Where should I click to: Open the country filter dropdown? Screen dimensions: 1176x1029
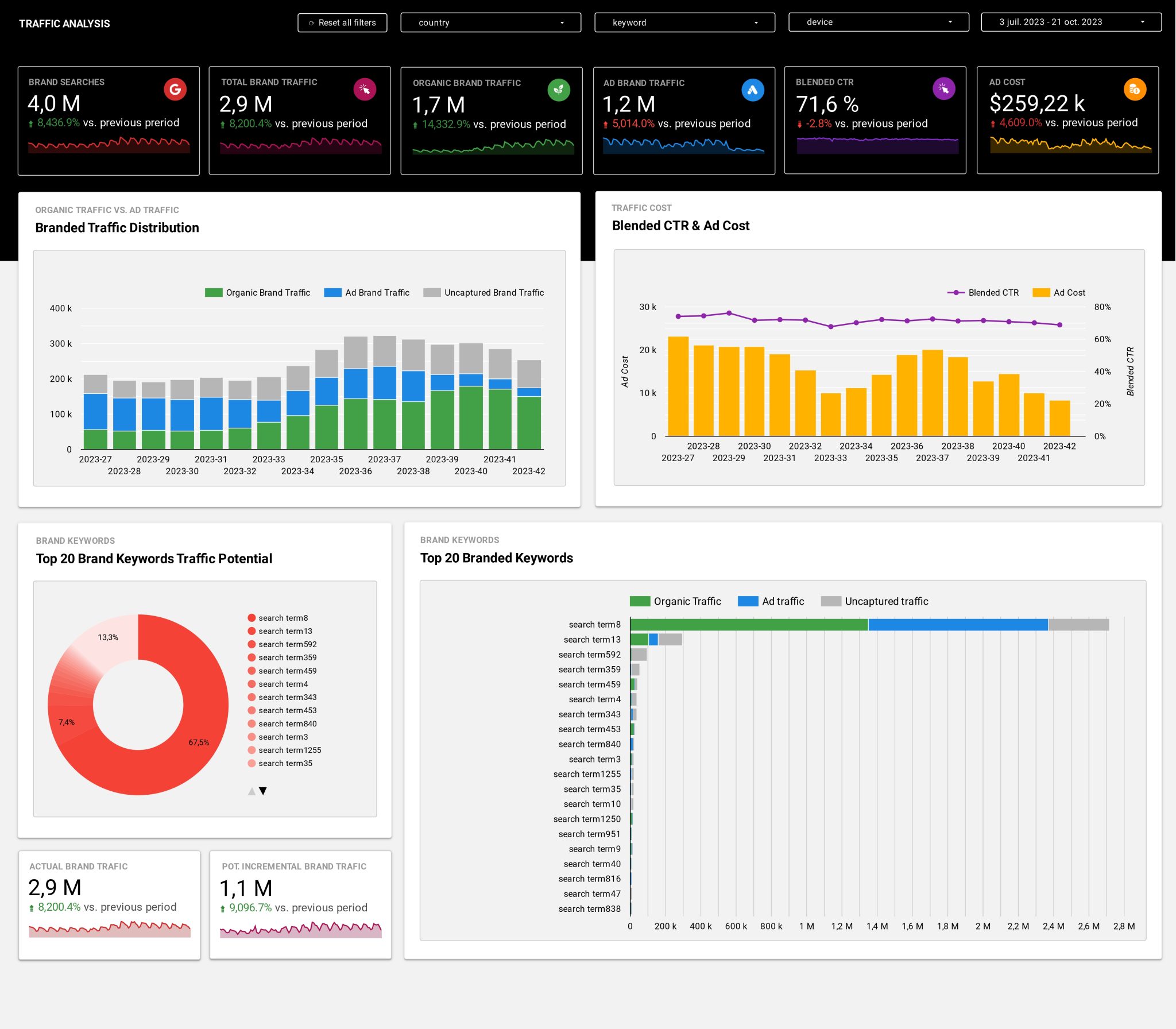click(x=490, y=22)
